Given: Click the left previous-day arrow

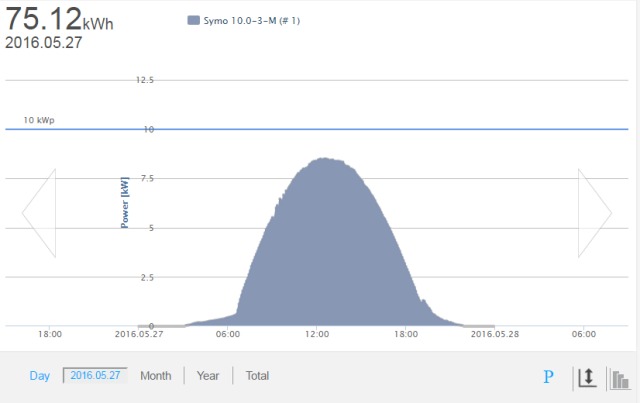Looking at the screenshot, I should tap(39, 213).
